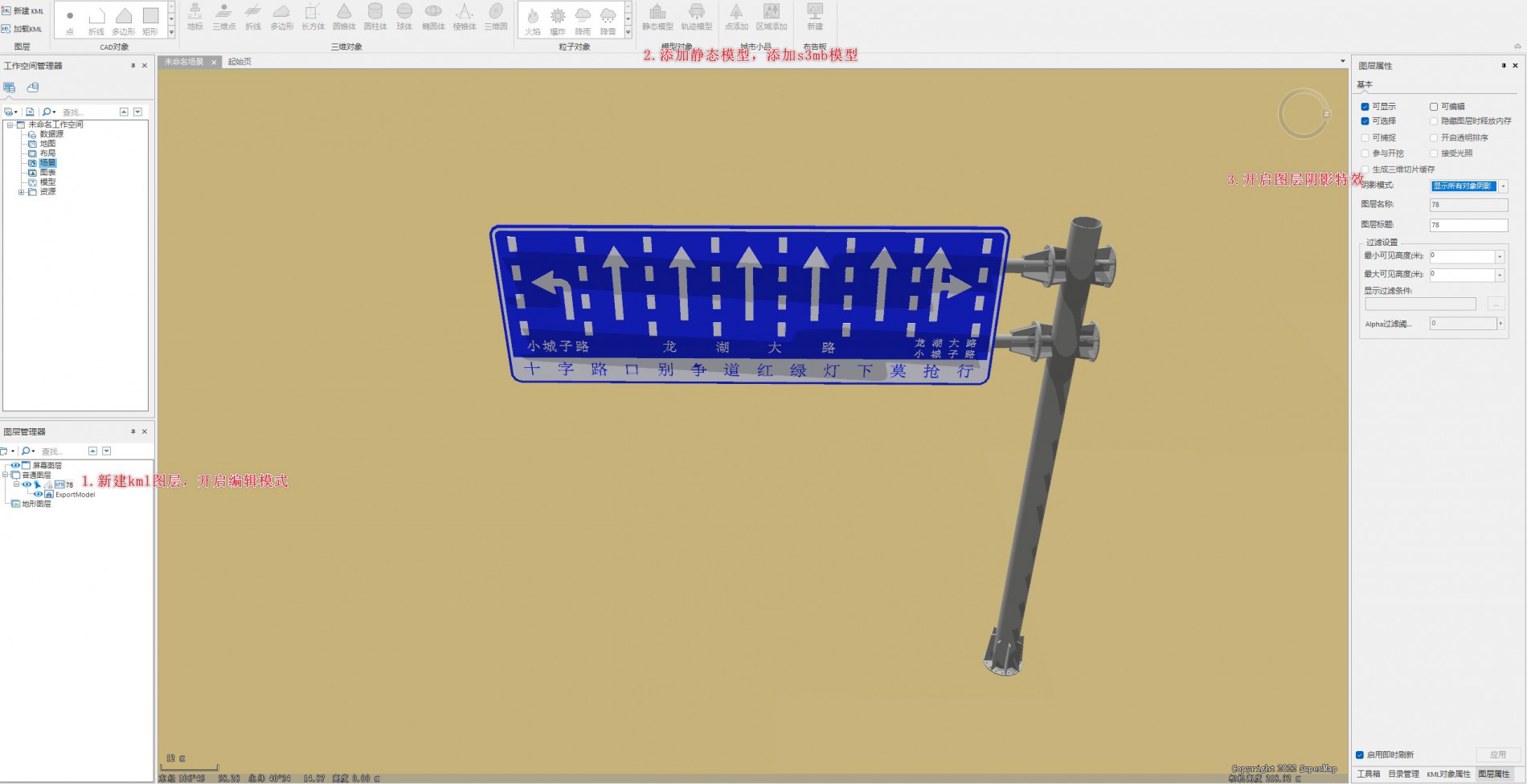Expand the CAD object gallery dropdown
The image size is (1527, 784).
(171, 33)
